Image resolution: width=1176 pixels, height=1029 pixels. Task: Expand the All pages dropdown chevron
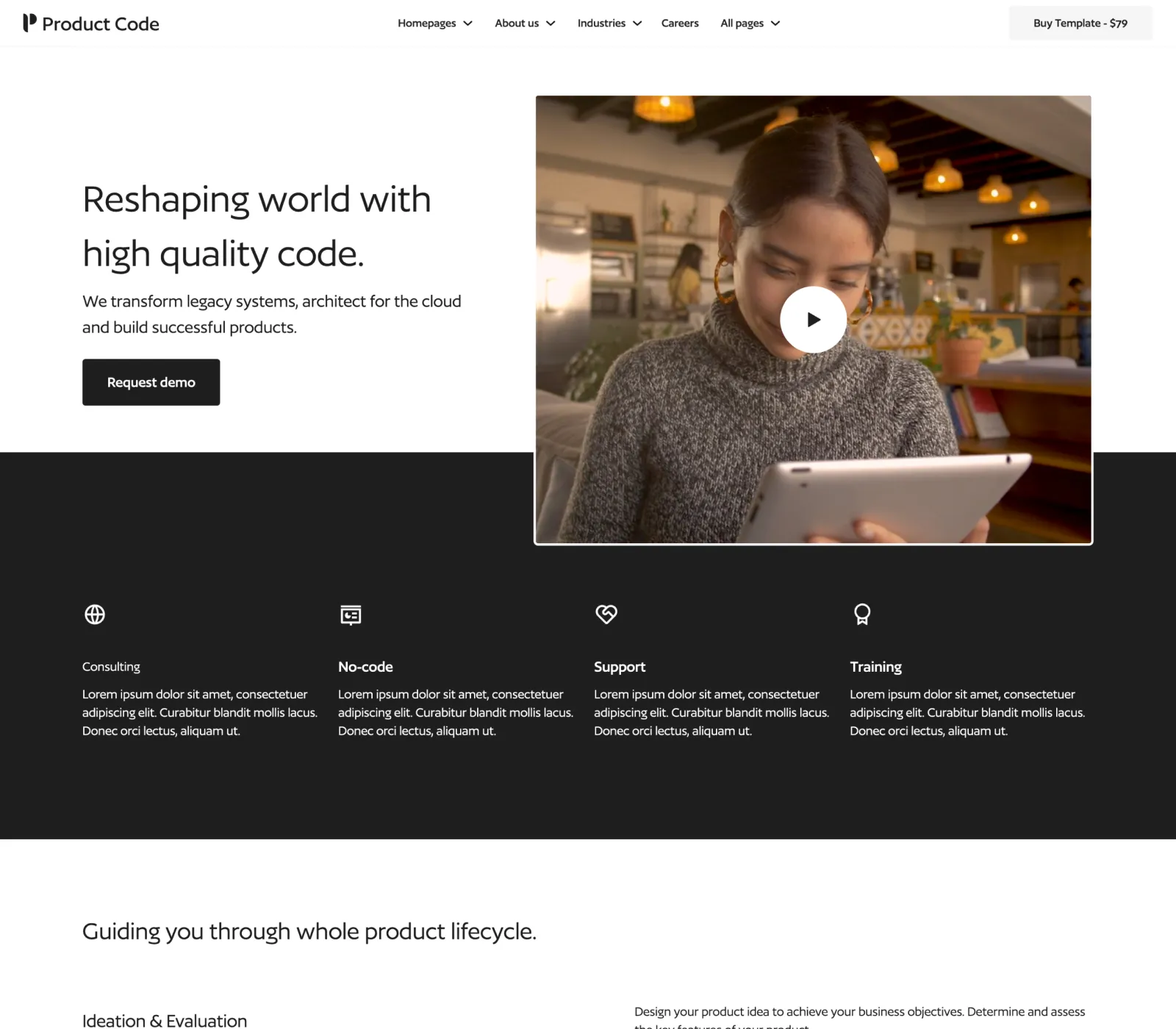775,24
